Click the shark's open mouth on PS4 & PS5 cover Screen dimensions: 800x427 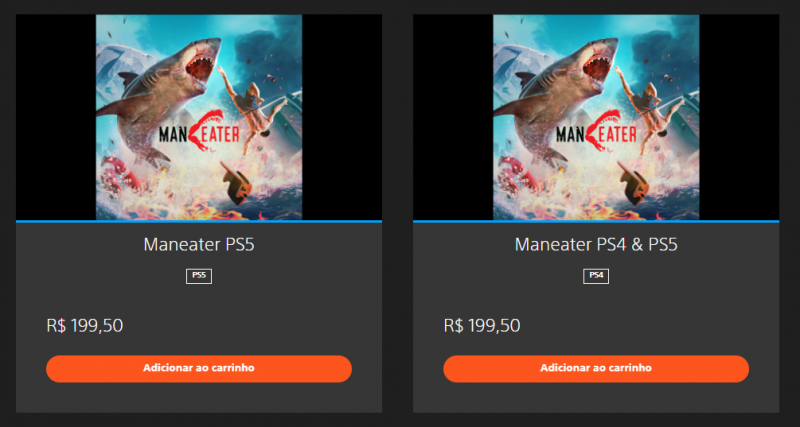[x=597, y=67]
